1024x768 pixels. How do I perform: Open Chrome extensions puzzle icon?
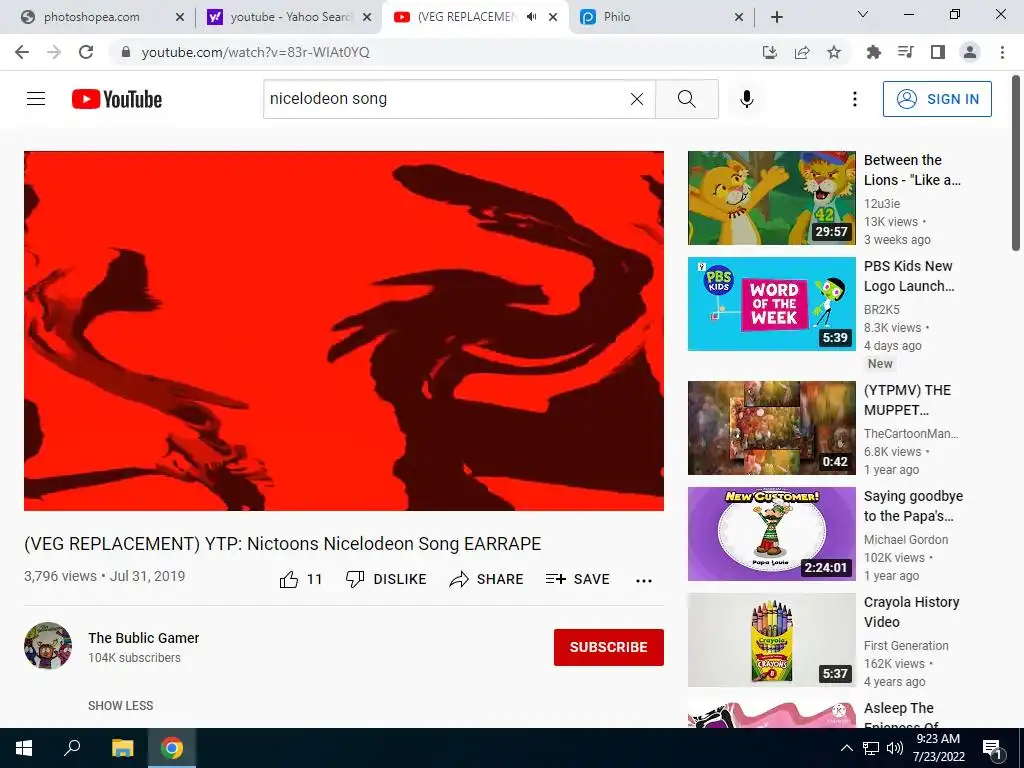tap(873, 52)
